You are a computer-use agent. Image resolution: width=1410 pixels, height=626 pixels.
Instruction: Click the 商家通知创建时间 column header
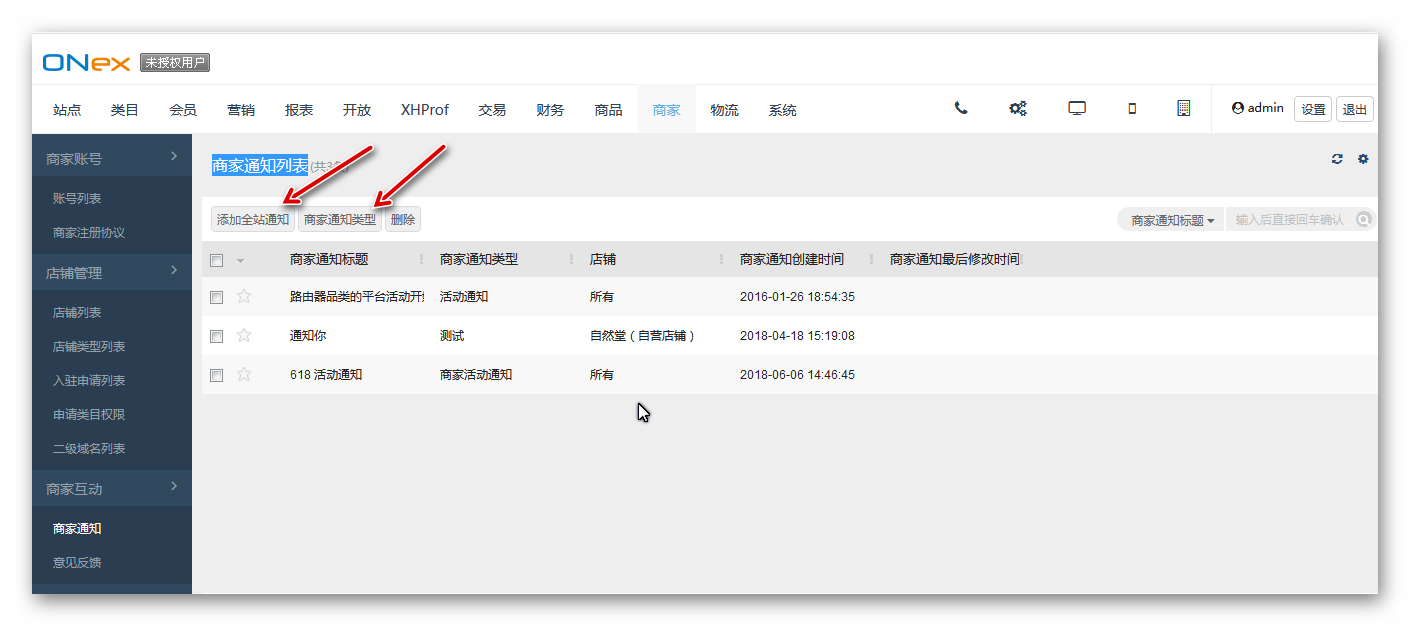(x=792, y=260)
